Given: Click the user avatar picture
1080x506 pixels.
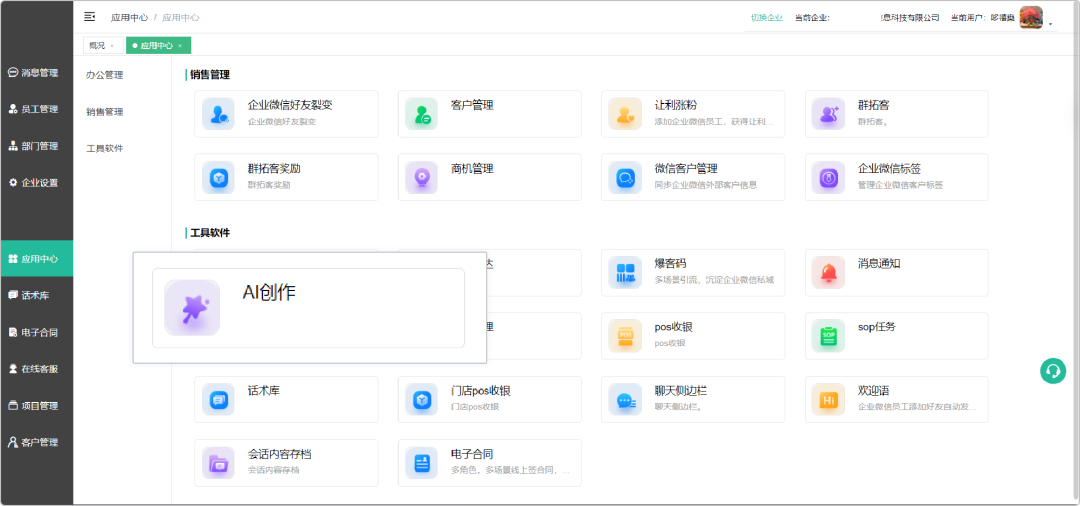Looking at the screenshot, I should (x=1031, y=17).
